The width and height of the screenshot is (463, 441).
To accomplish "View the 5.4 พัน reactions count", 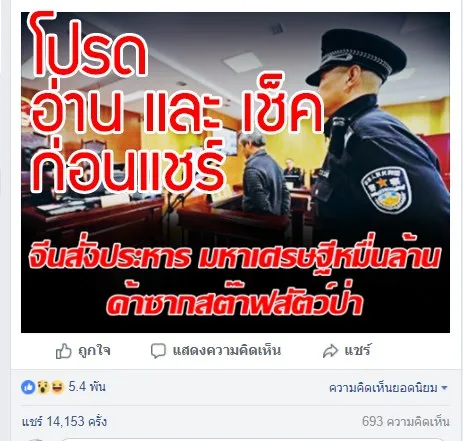I will point(87,387).
